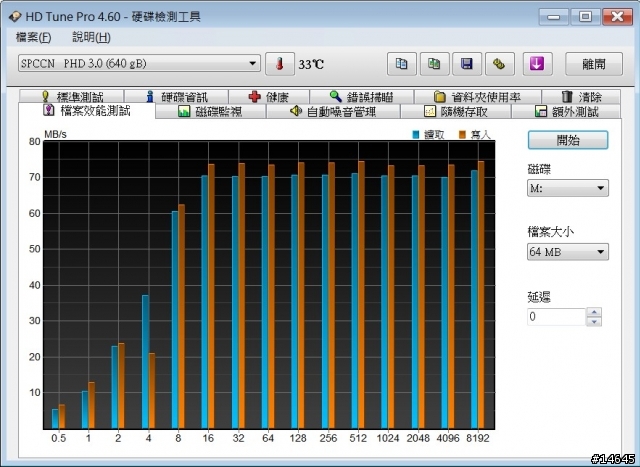Switch to the 硬碟資訊 tab

(176, 97)
